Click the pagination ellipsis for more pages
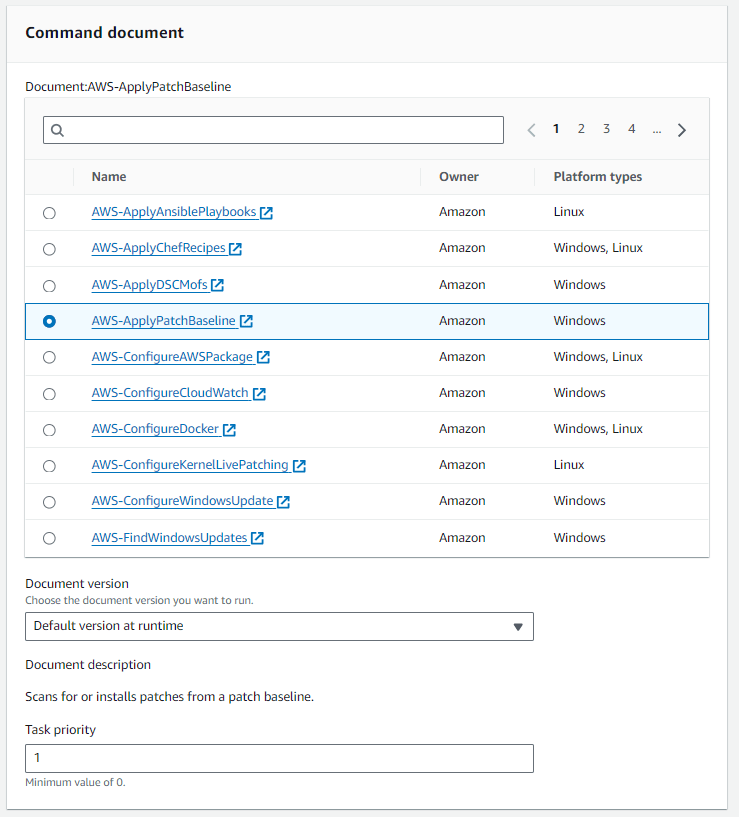 (657, 130)
